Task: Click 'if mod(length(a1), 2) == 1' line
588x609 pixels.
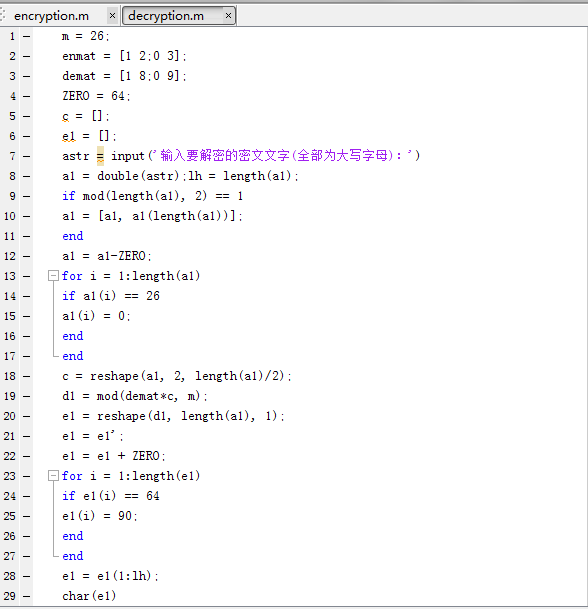Action: (153, 196)
